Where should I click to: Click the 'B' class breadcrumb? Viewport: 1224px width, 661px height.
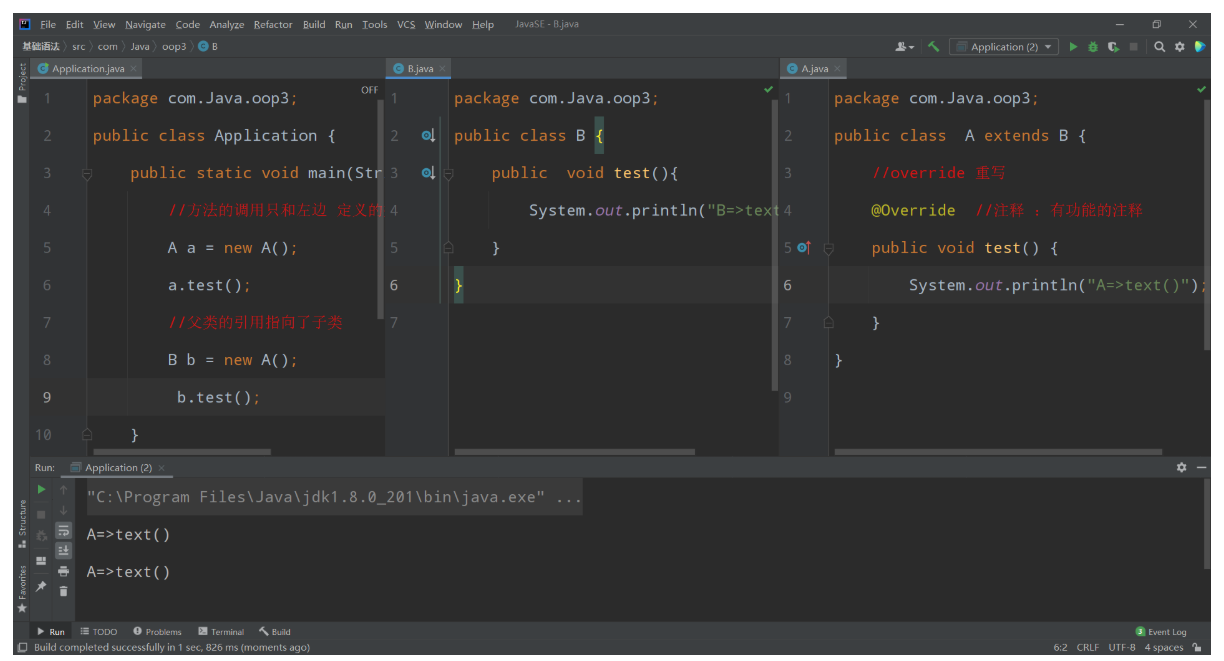(x=208, y=47)
